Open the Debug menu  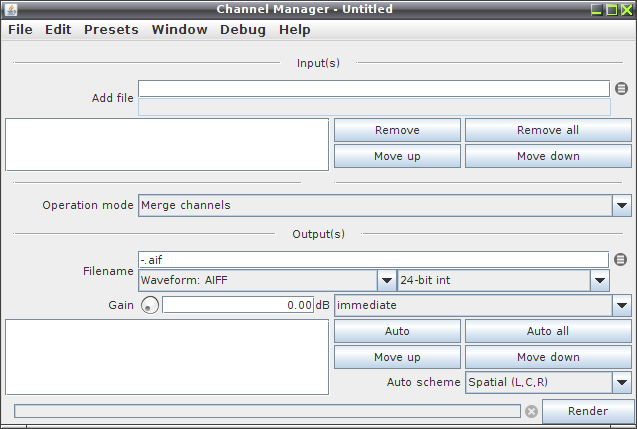[243, 30]
